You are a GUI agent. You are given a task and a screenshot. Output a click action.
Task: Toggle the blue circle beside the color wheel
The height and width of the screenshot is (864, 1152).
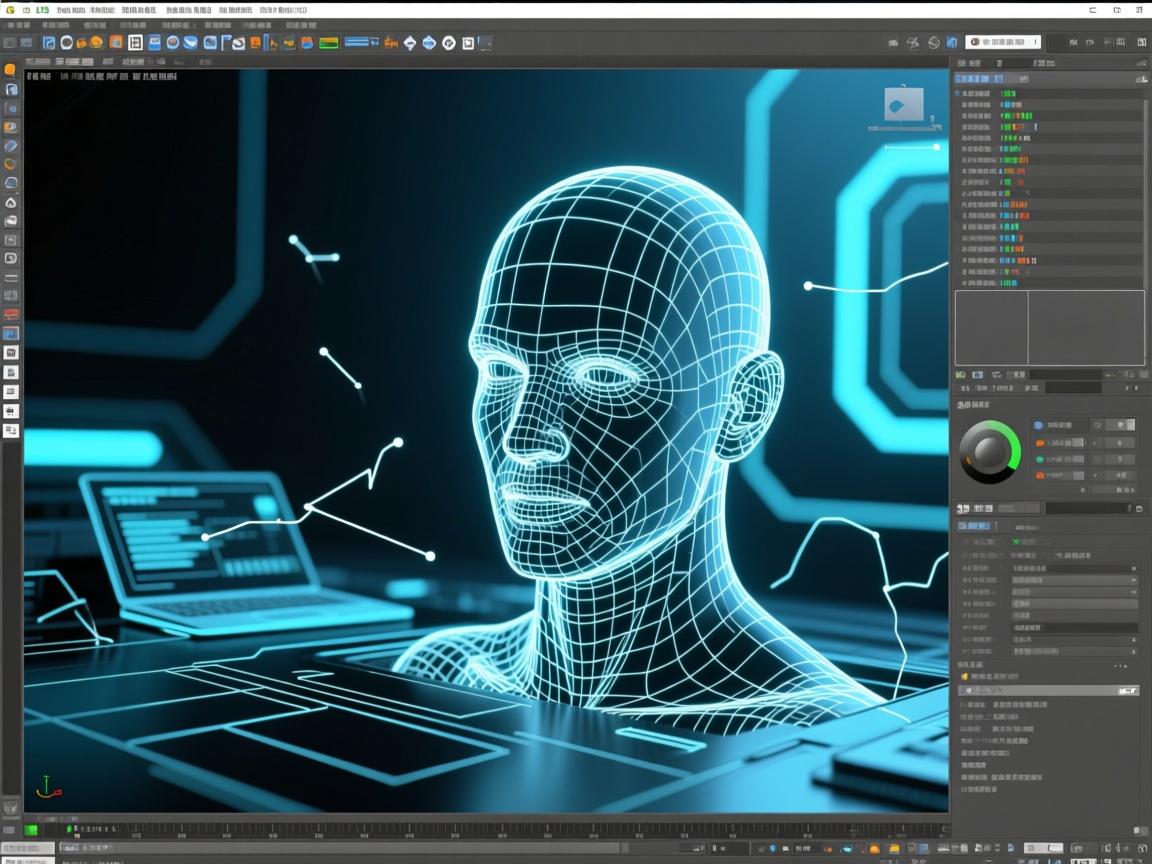point(1038,425)
